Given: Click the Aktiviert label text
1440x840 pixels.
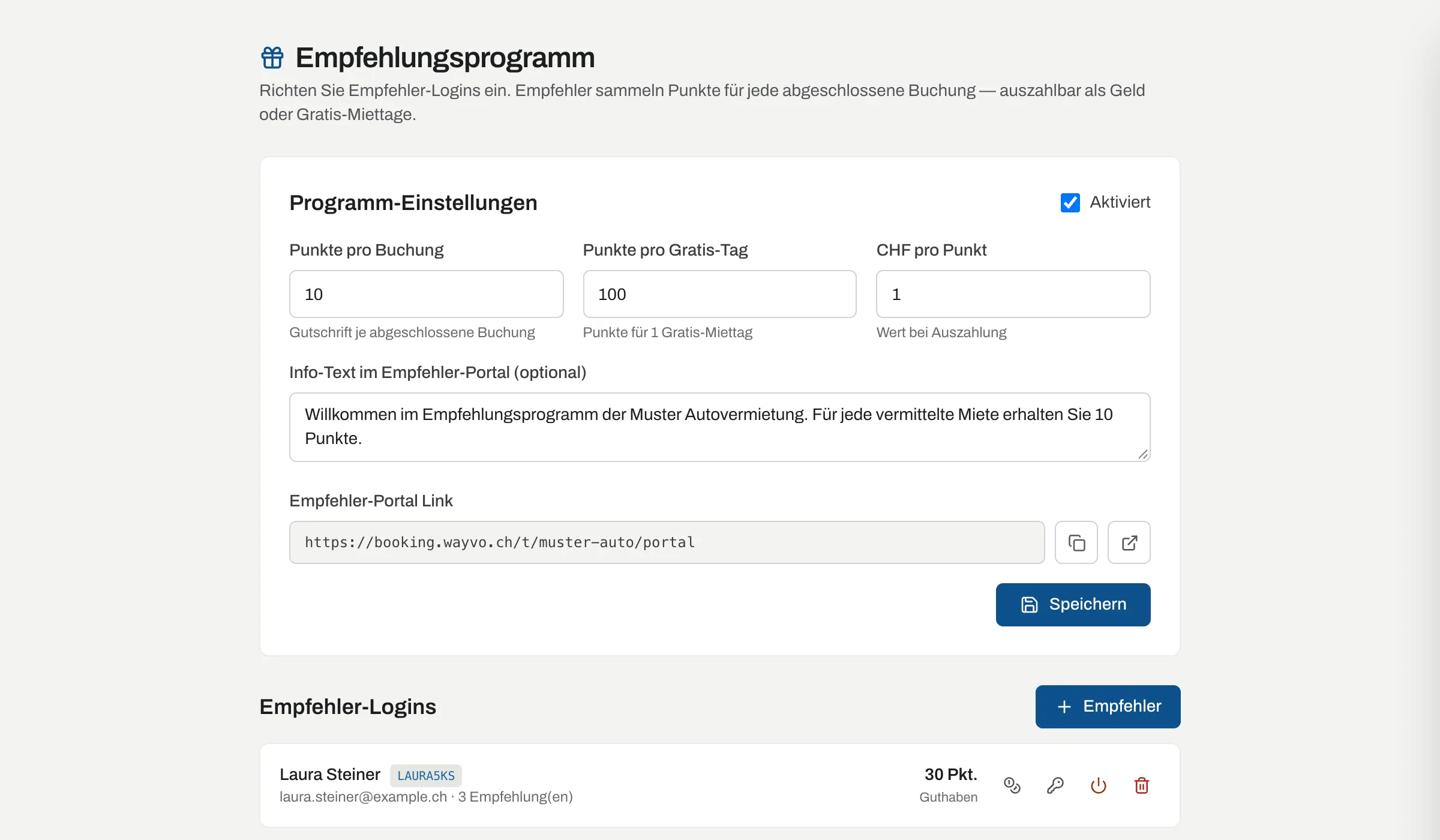Looking at the screenshot, I should pyautogui.click(x=1120, y=202).
